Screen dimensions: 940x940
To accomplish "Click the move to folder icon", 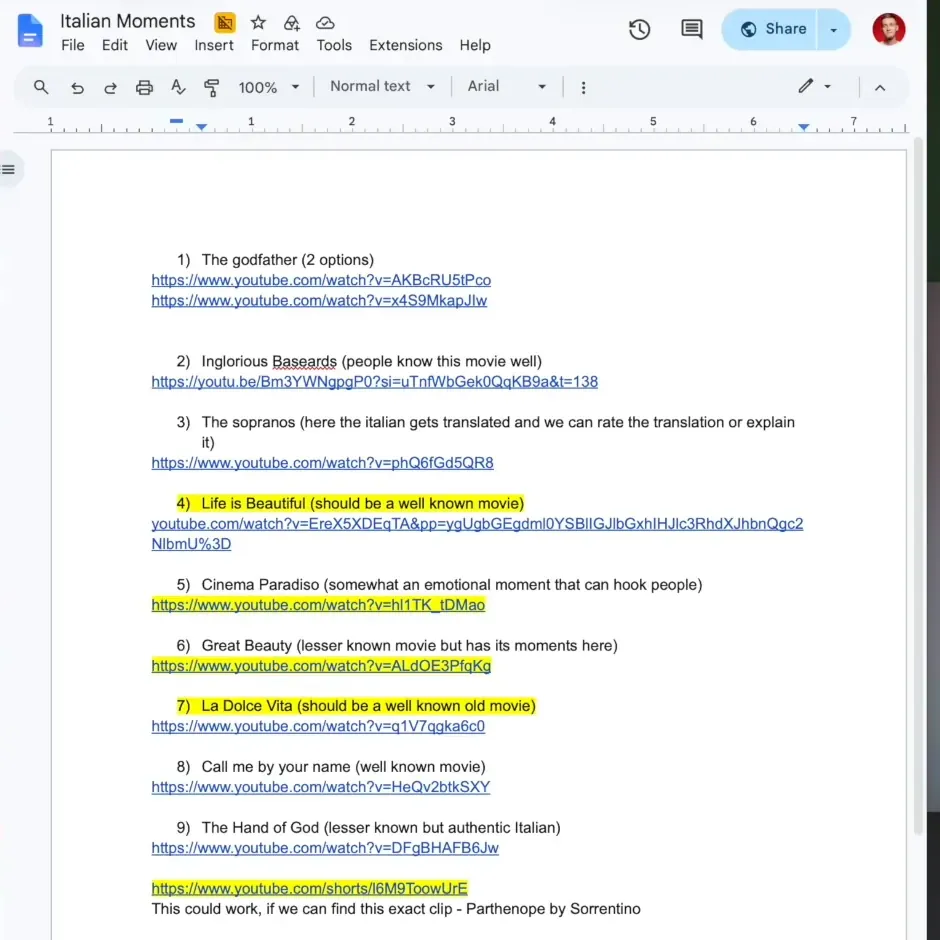I will tap(291, 23).
